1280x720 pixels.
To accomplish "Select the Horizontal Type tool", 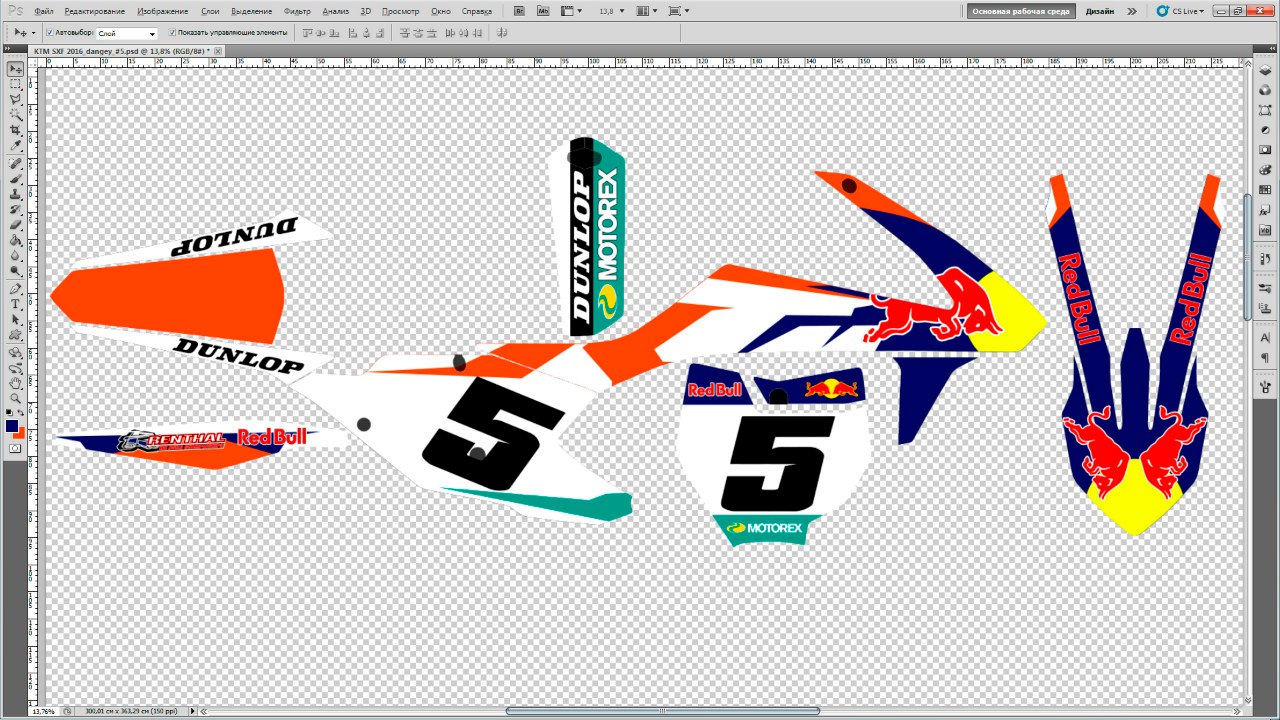I will (16, 304).
